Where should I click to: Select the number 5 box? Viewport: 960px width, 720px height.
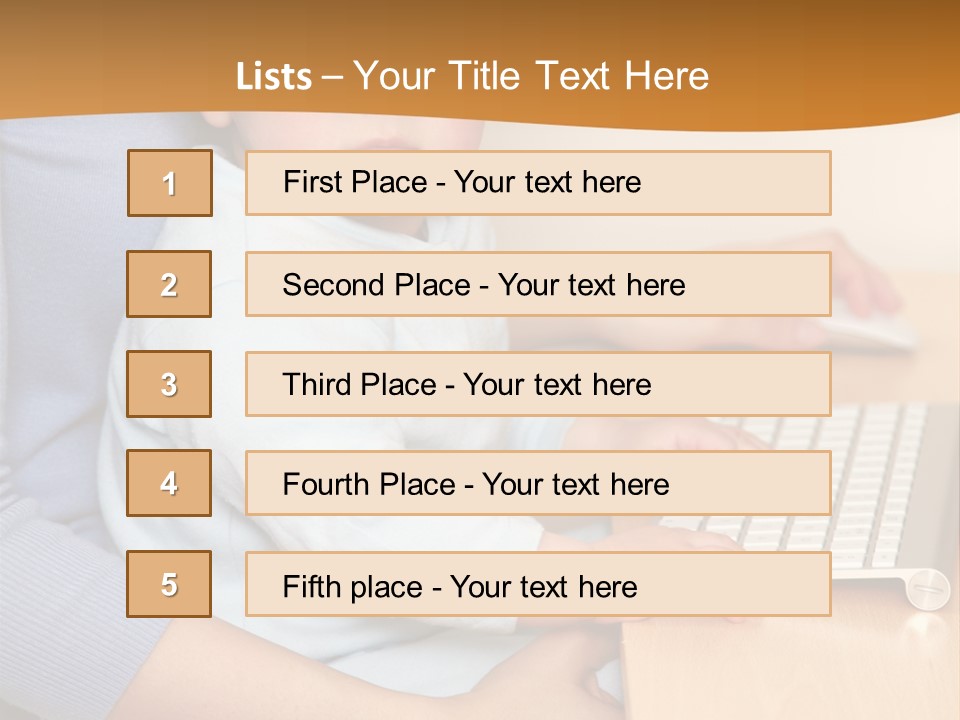point(169,584)
